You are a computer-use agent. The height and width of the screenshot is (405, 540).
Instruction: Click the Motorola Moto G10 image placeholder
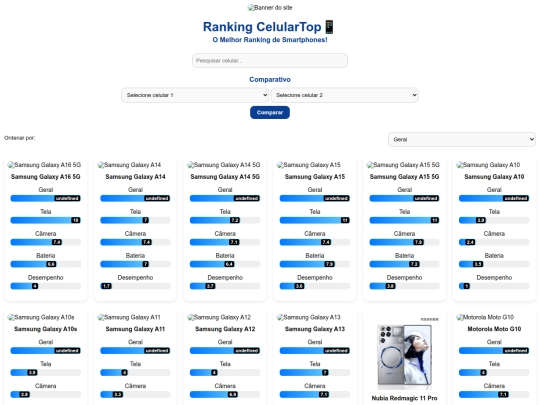click(x=485, y=317)
